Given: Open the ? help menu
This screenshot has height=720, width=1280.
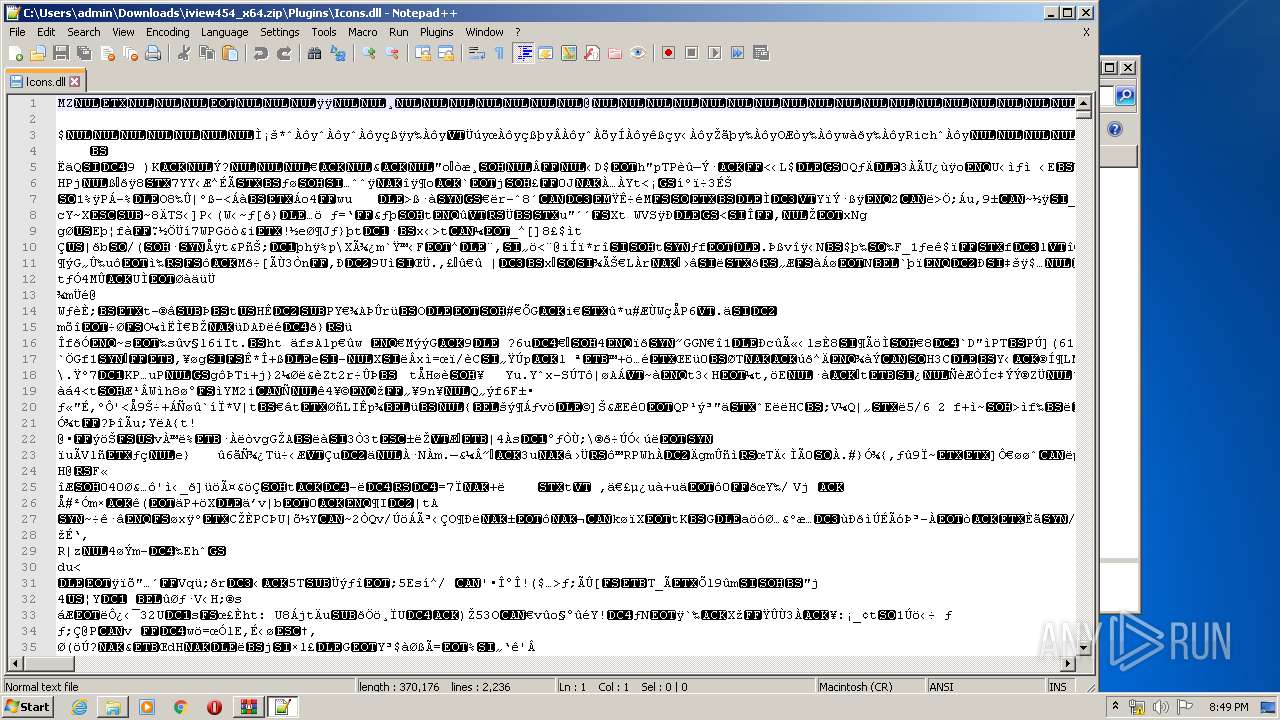Looking at the screenshot, I should click(518, 32).
